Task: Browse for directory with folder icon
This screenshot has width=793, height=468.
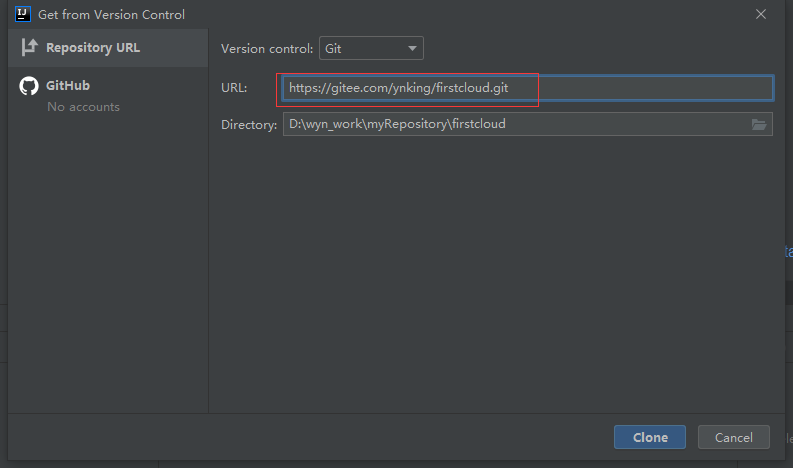Action: click(759, 124)
